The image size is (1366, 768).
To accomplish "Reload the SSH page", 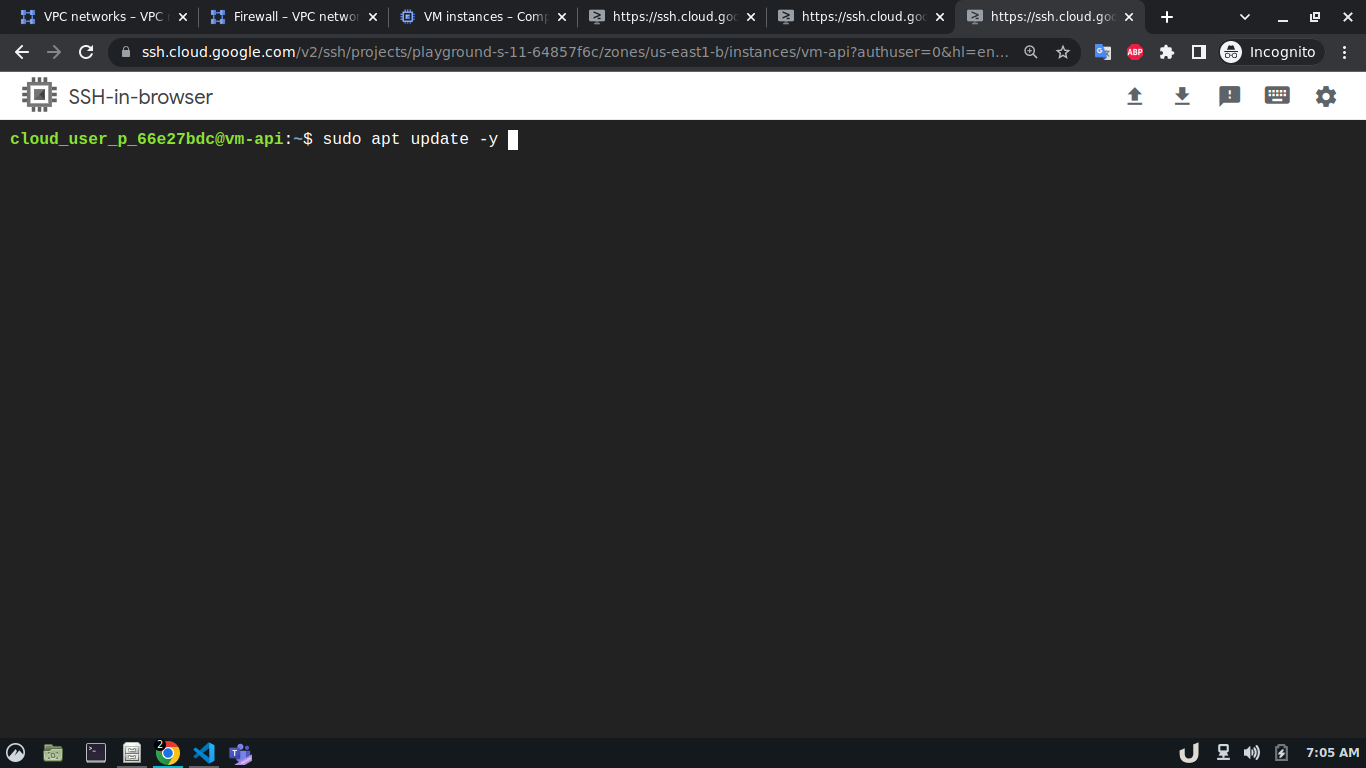I will tap(86, 52).
